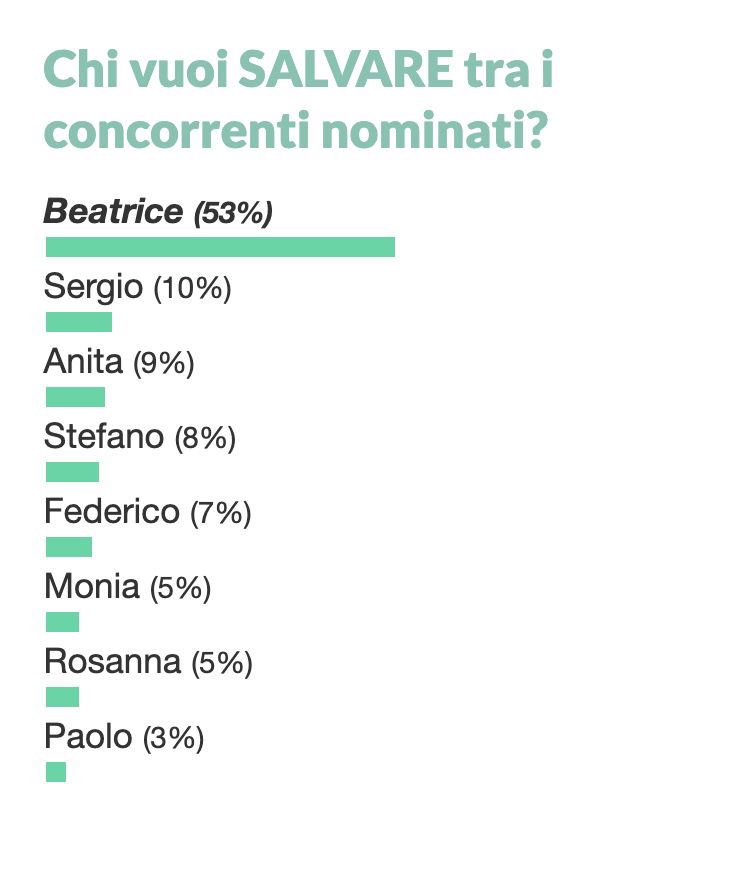Click Federico's green result bar

tap(69, 547)
